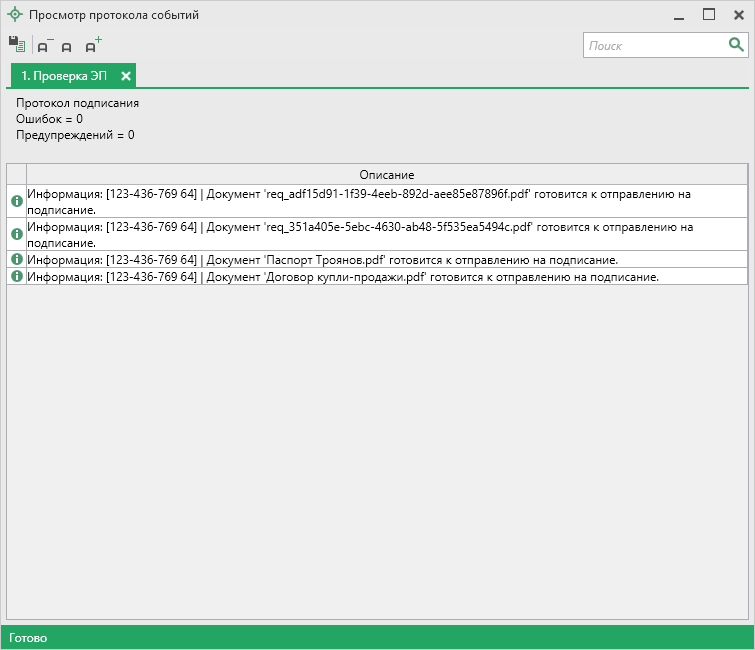Minimize the event protocol window
The width and height of the screenshot is (755, 650).
pyautogui.click(x=680, y=15)
